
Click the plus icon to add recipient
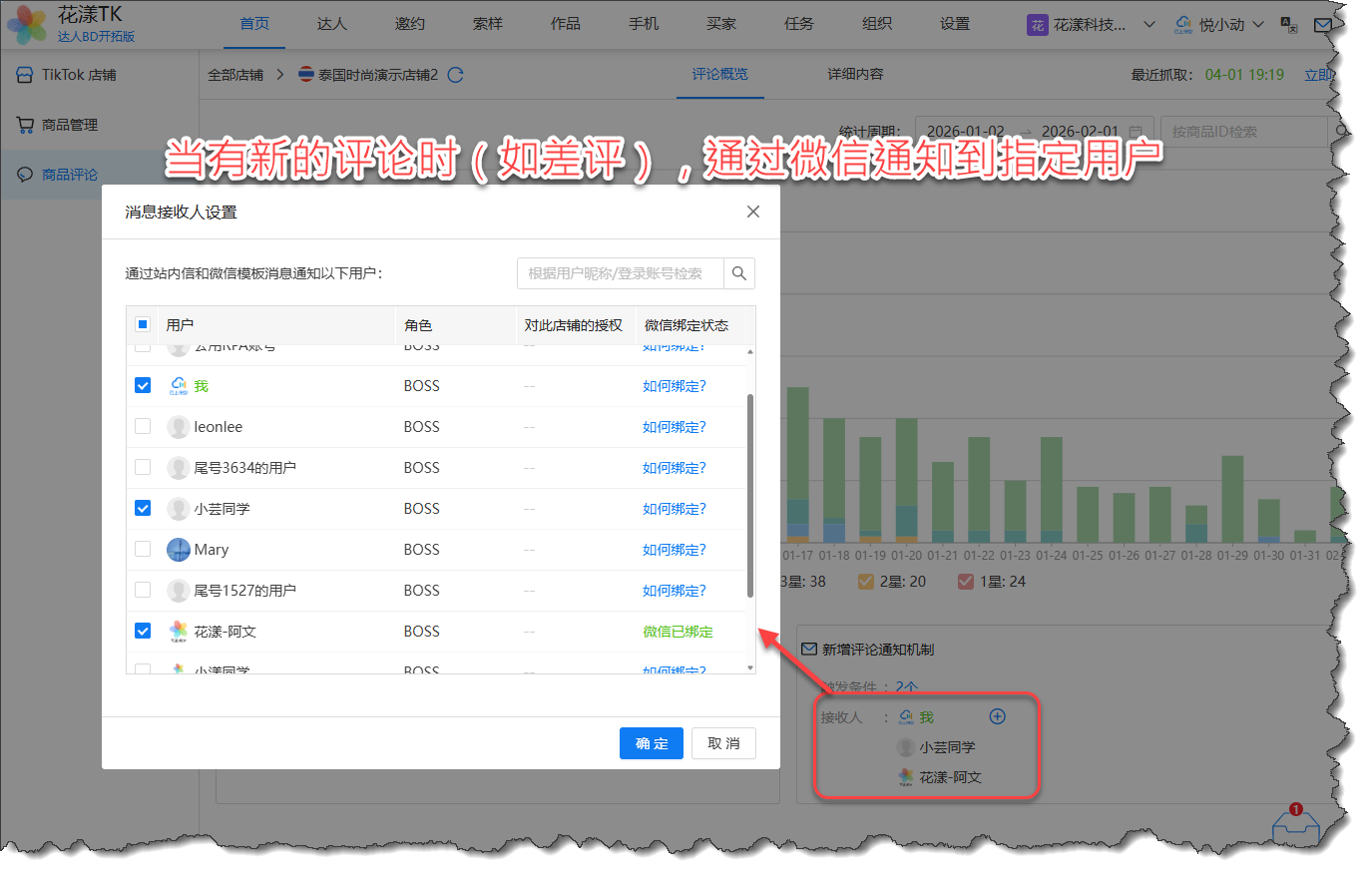(997, 716)
